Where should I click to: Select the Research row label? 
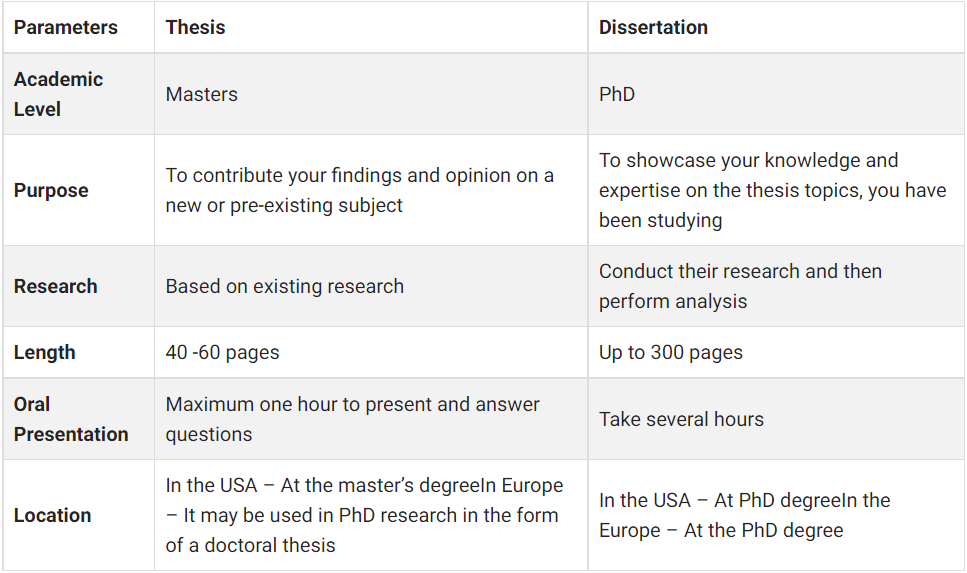pos(56,286)
